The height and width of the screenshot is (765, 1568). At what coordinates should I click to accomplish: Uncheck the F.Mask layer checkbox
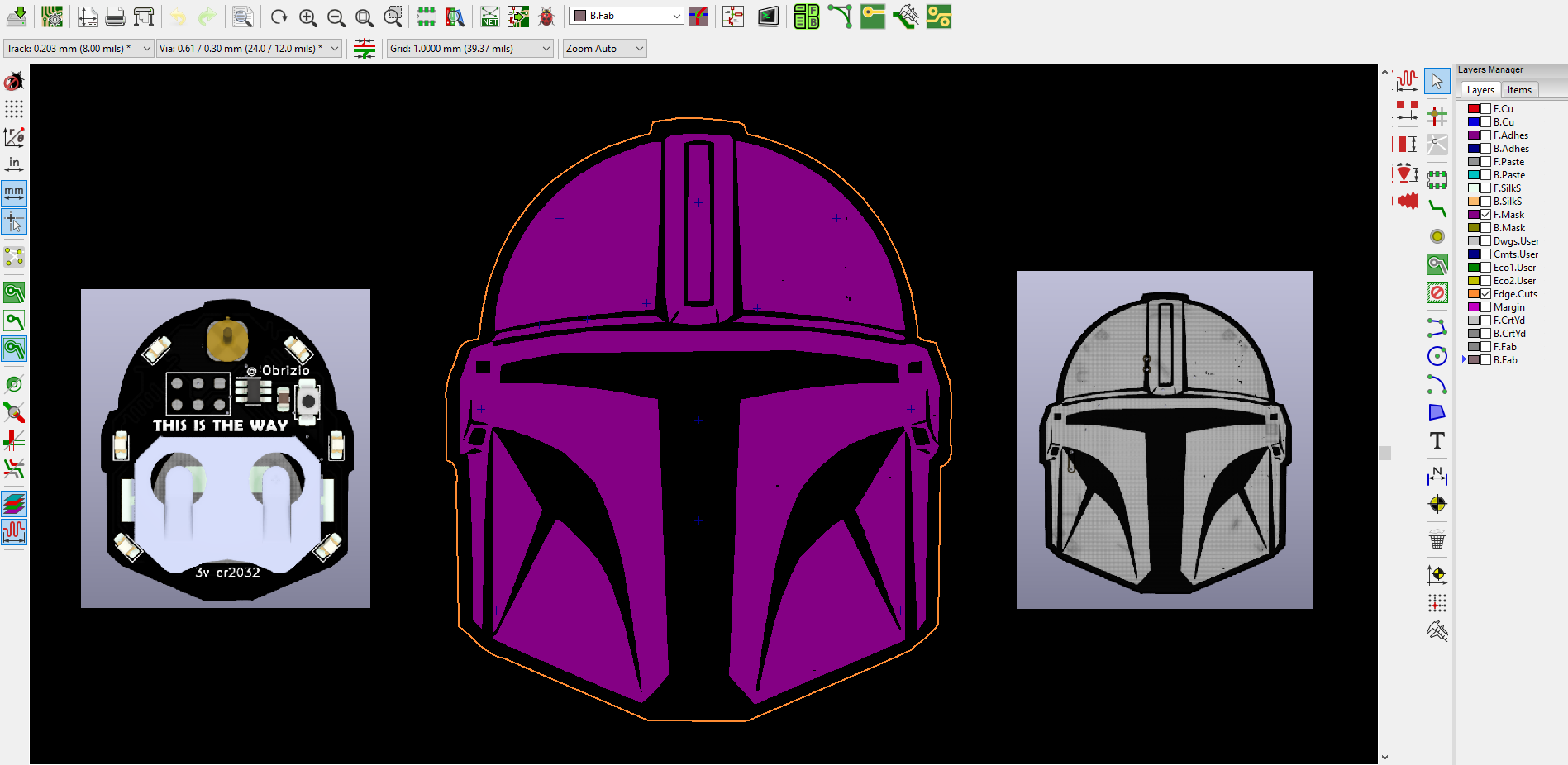click(1485, 215)
